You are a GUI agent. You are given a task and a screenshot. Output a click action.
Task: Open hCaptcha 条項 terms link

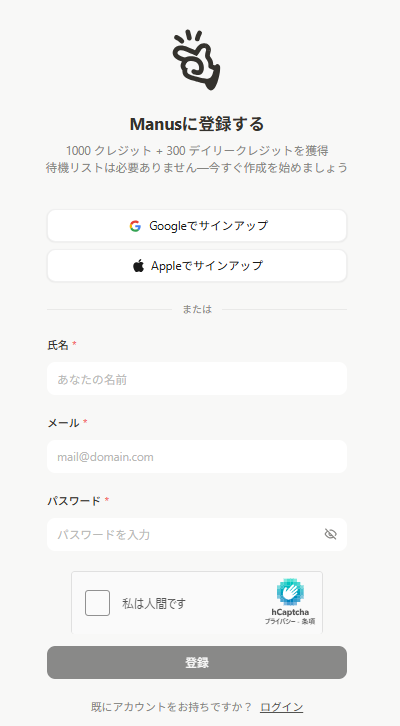tap(308, 621)
